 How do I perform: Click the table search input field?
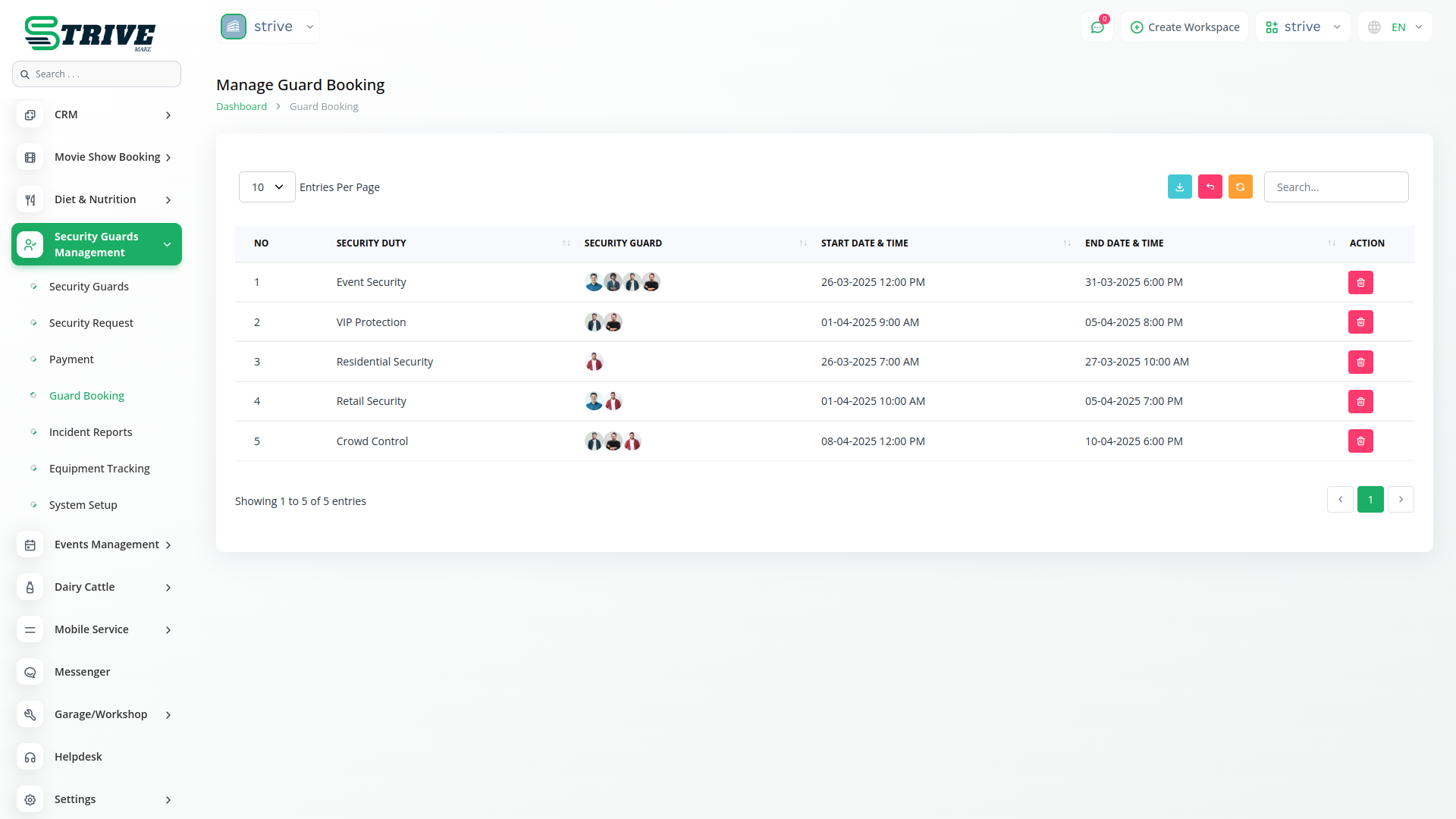[1335, 187]
